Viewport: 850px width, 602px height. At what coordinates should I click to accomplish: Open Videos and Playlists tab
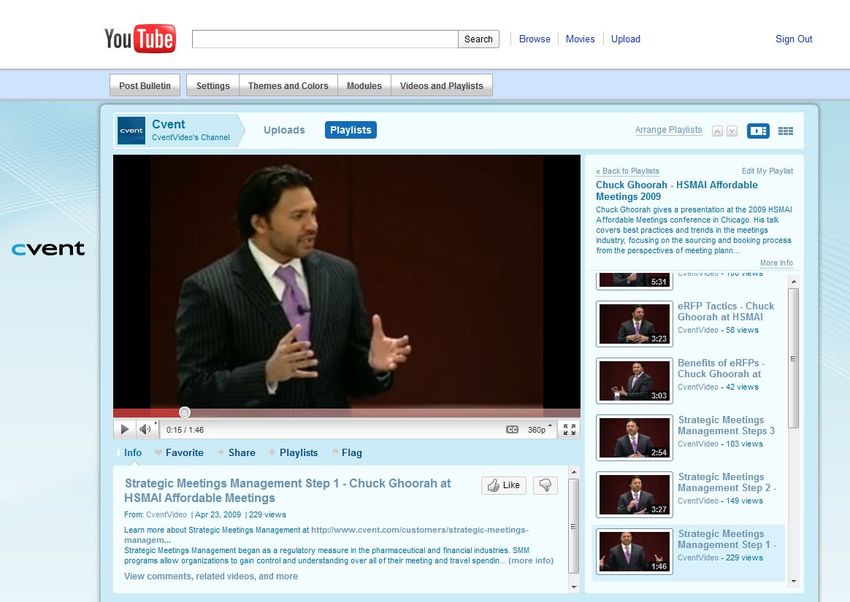click(442, 86)
